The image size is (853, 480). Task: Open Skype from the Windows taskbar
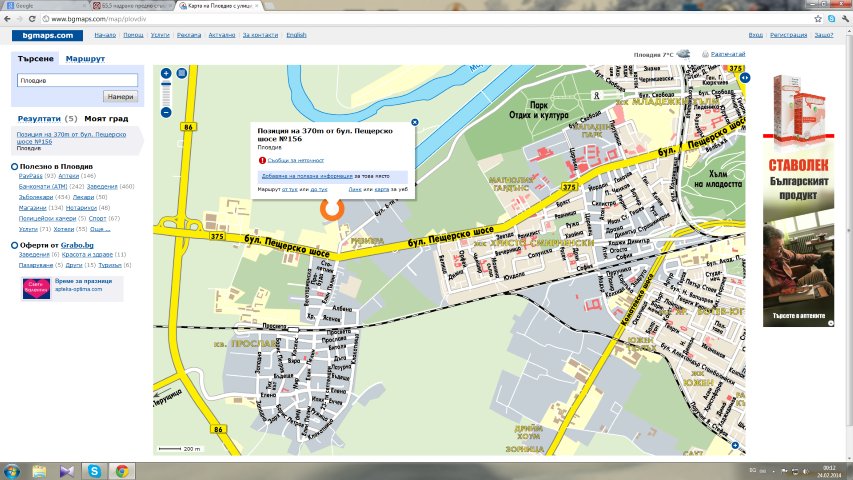click(x=93, y=470)
